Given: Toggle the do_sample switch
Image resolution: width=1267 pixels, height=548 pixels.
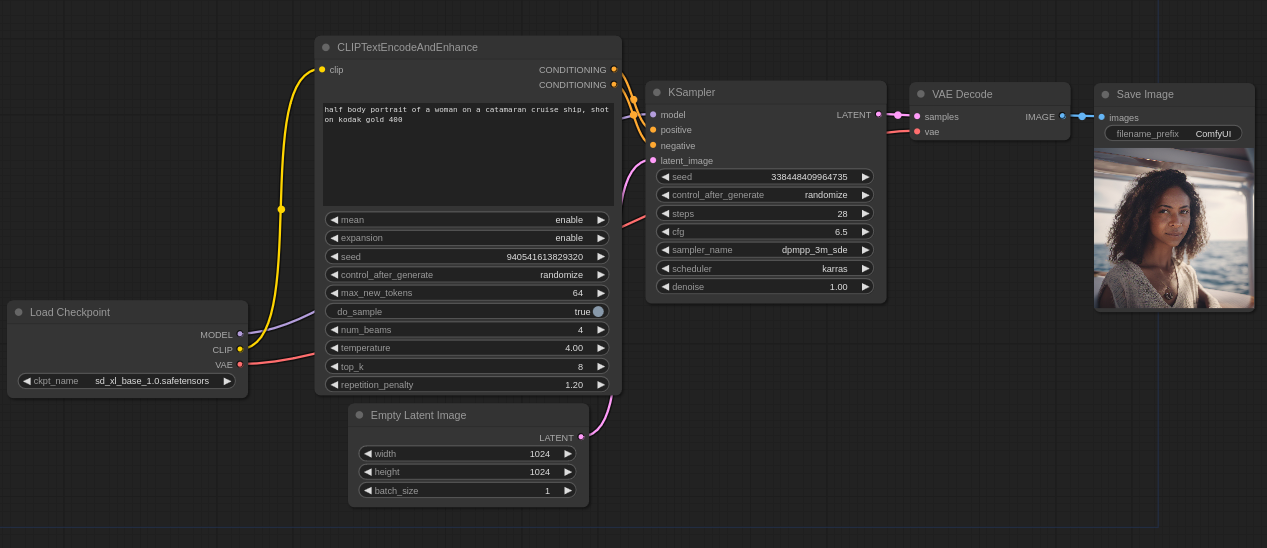Looking at the screenshot, I should click(x=597, y=311).
